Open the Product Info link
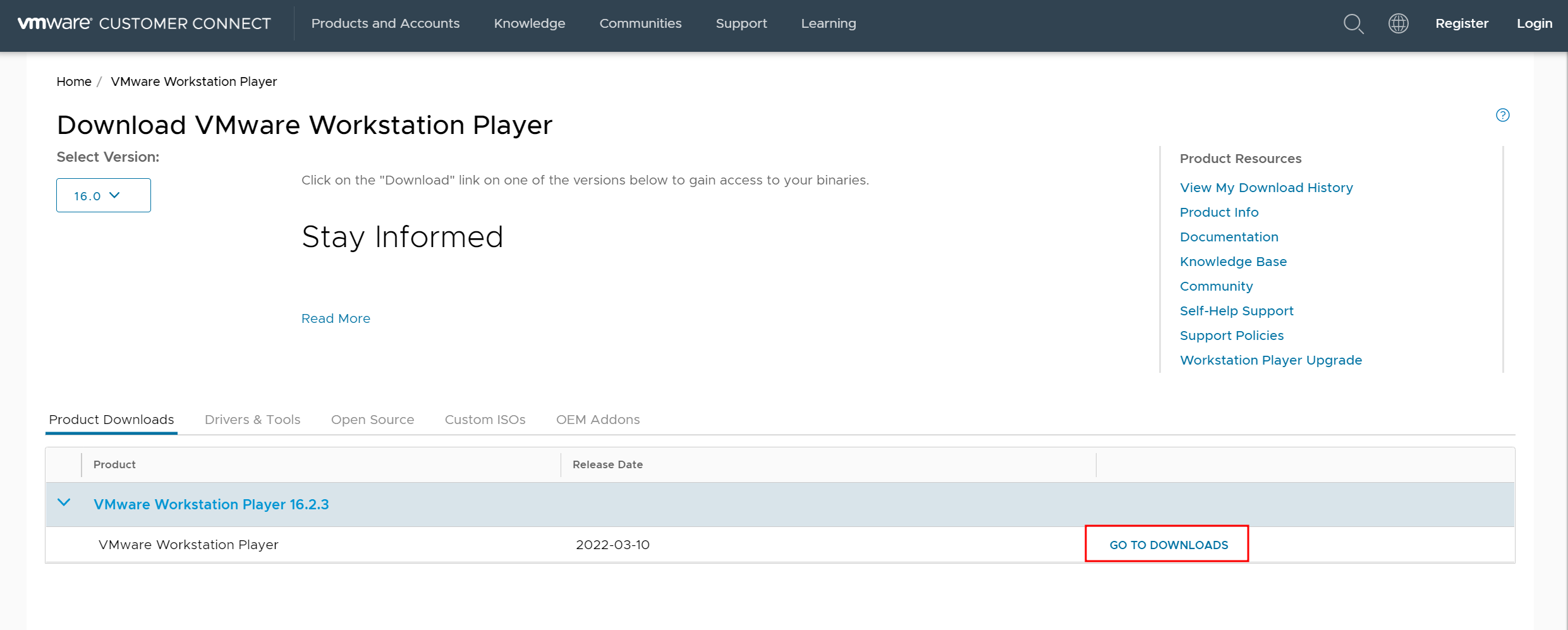Image resolution: width=1568 pixels, height=630 pixels. 1219,212
